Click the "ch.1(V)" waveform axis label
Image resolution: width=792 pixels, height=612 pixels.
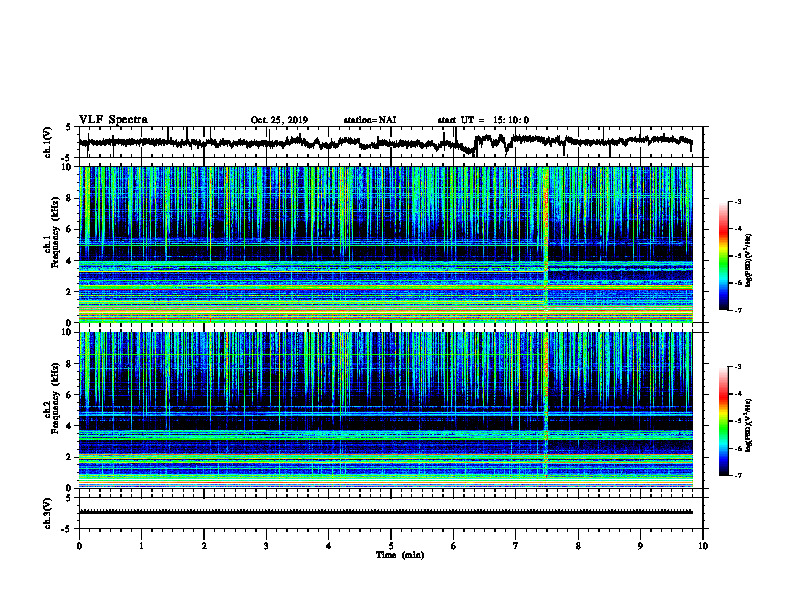click(48, 142)
